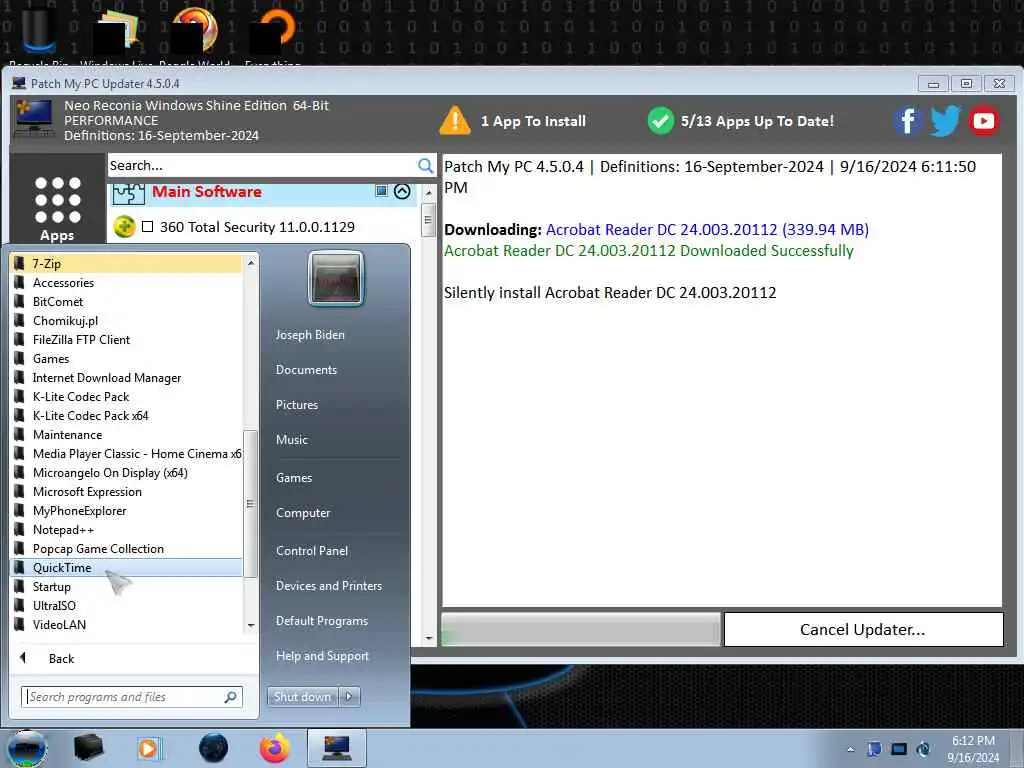Screen dimensions: 1024x768
Task: Click the Start orb button
Action: (x=27, y=748)
